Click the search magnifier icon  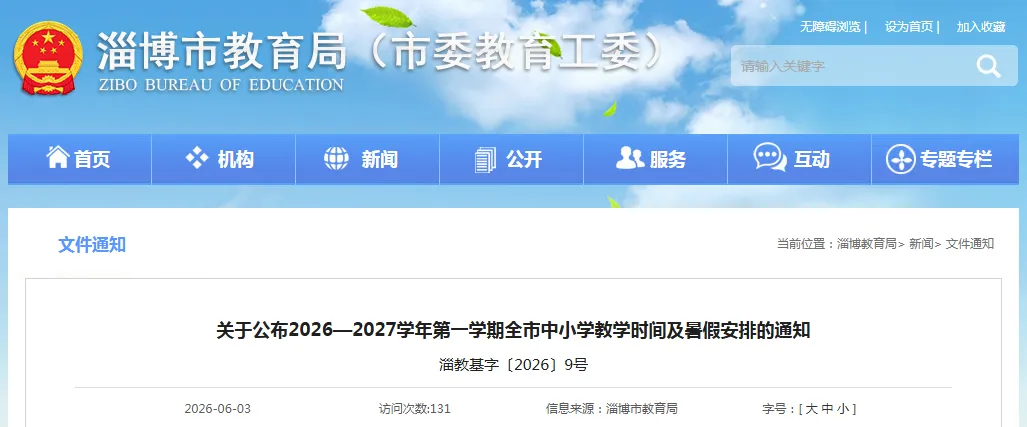click(988, 65)
